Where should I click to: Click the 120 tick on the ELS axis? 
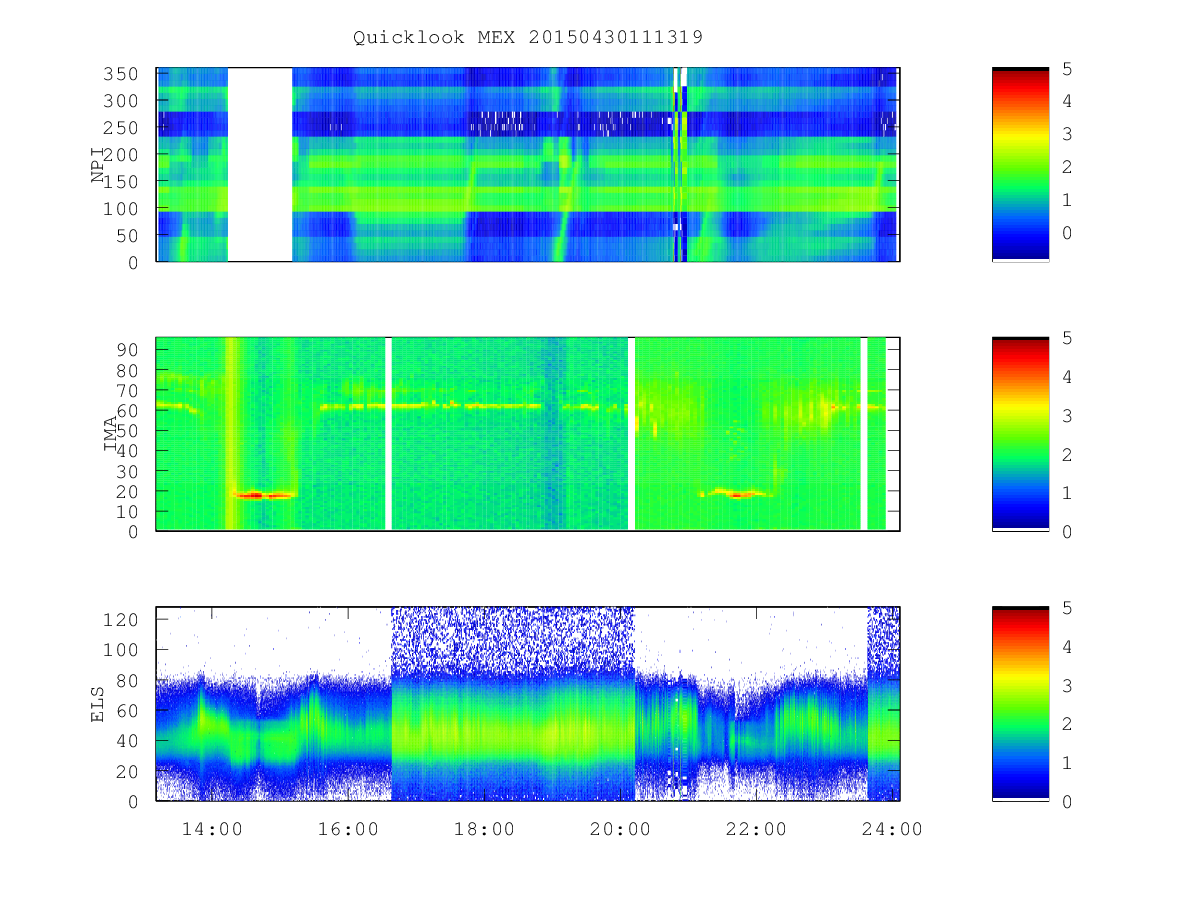[121, 619]
